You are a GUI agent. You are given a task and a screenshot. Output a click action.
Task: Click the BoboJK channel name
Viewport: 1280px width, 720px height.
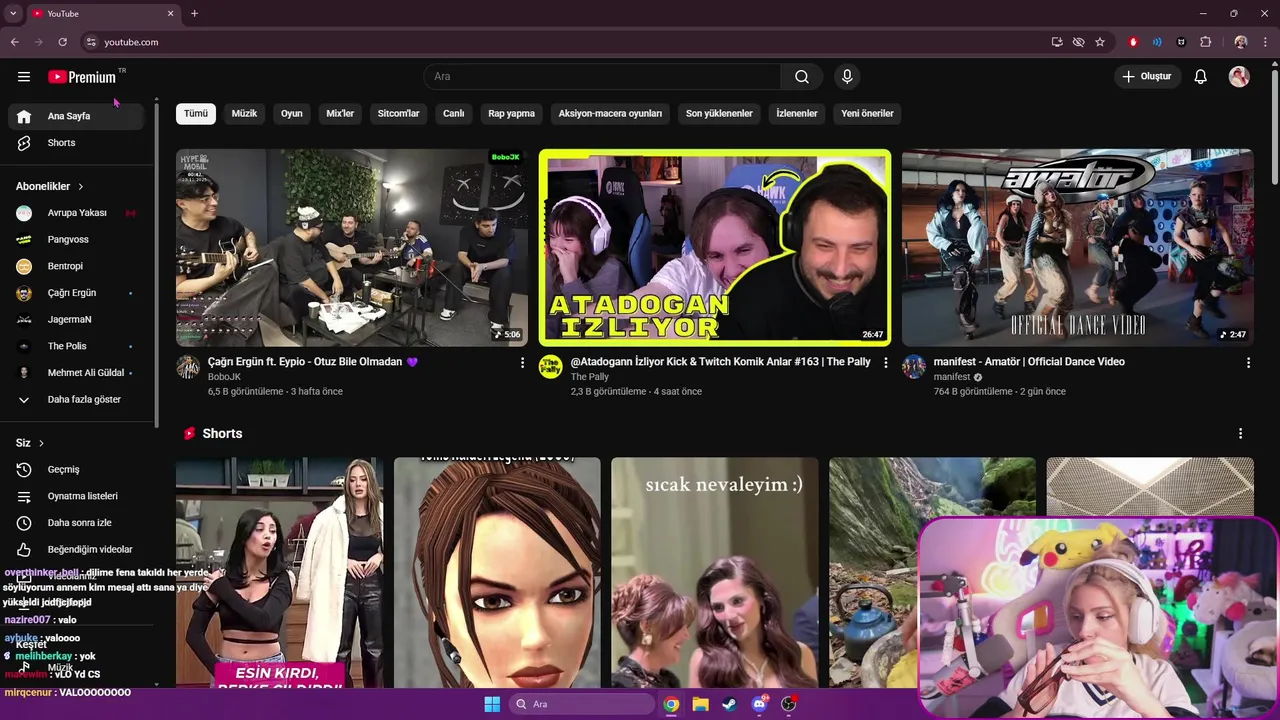(x=224, y=377)
